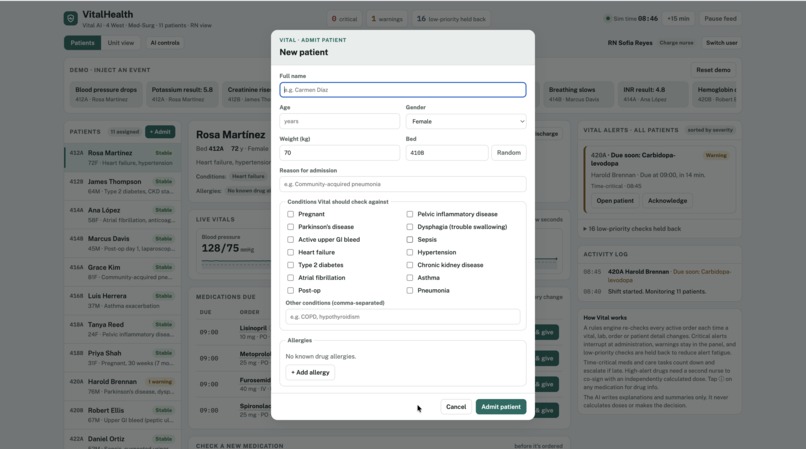Viewport: 806px width, 449px height.
Task: Click the Age years input field
Action: click(x=339, y=121)
